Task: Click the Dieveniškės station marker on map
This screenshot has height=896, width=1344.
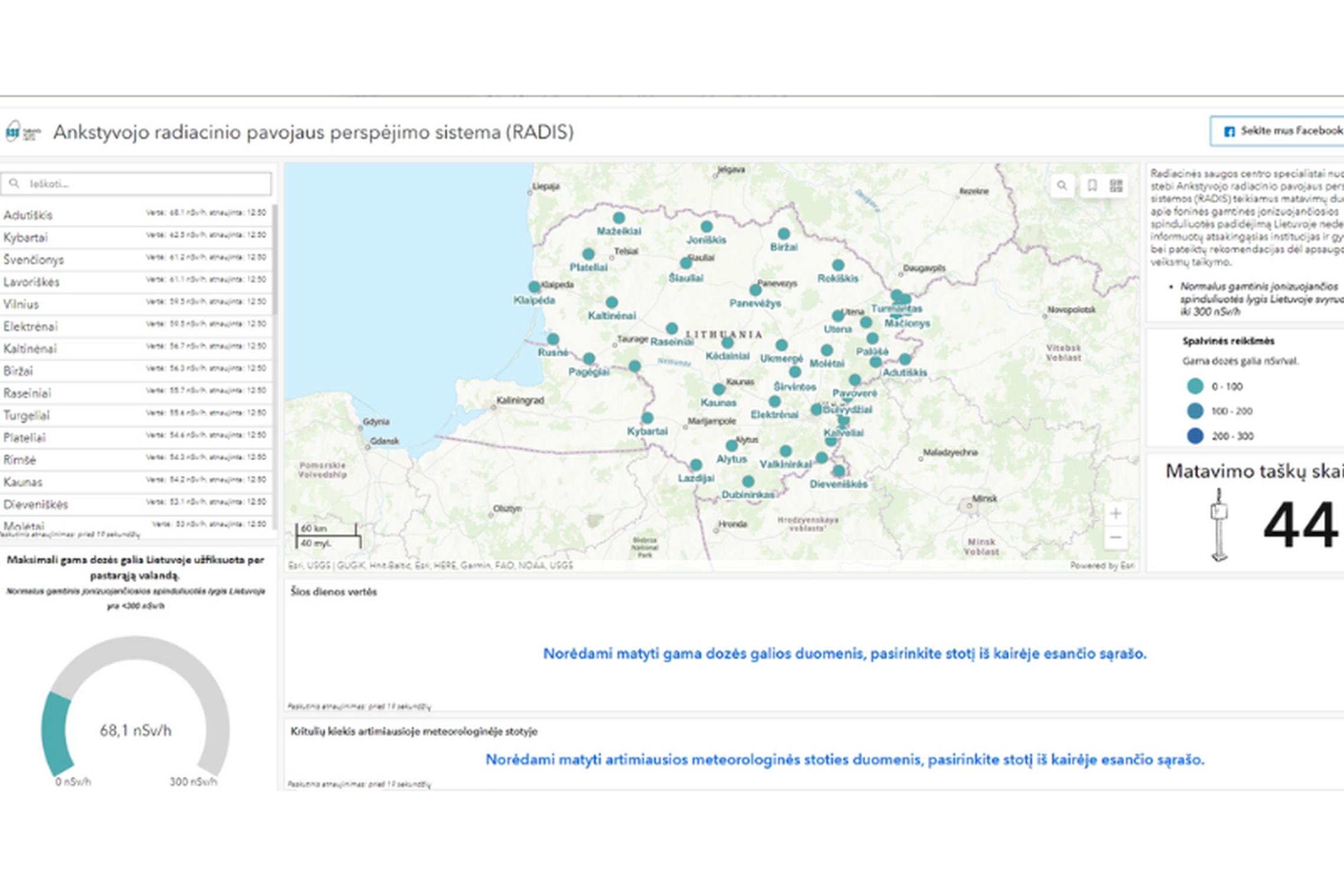Action: click(838, 471)
